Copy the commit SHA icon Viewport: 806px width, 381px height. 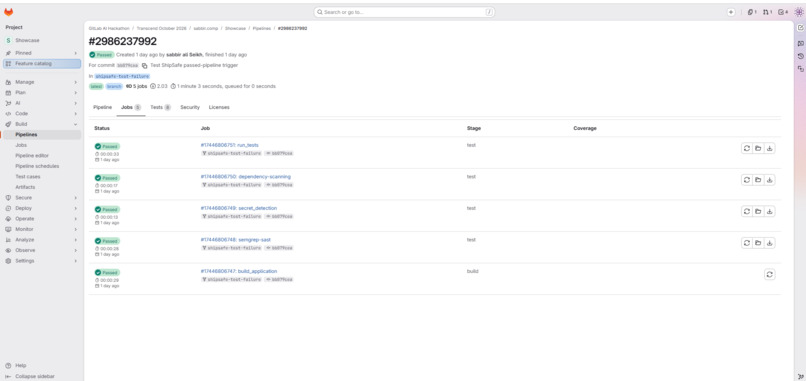tap(144, 66)
